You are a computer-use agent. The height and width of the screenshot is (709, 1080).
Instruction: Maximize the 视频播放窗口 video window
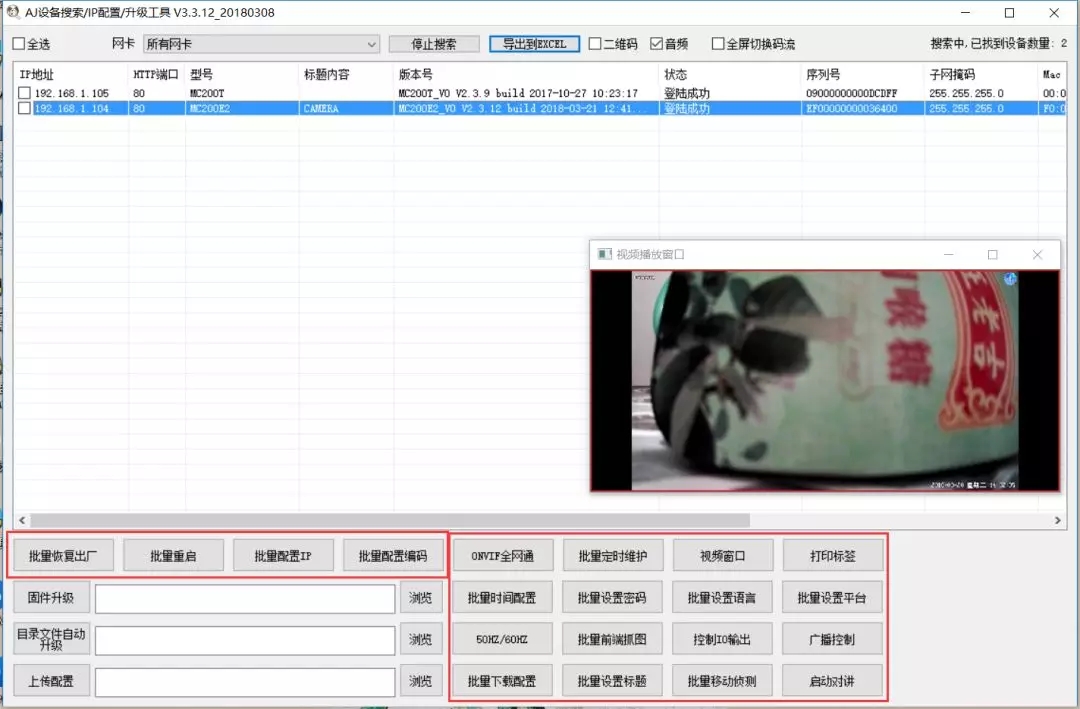pos(992,255)
